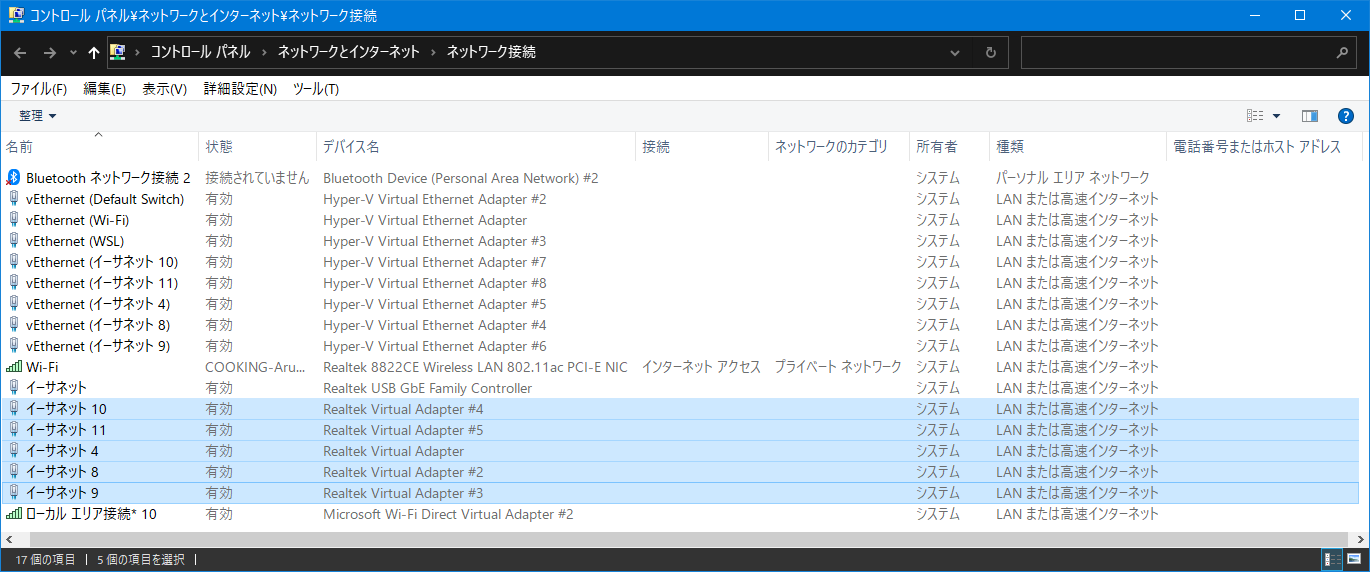This screenshot has height=572, width=1370.
Task: Click the プライベート ネットワーク cell
Action: tap(838, 367)
